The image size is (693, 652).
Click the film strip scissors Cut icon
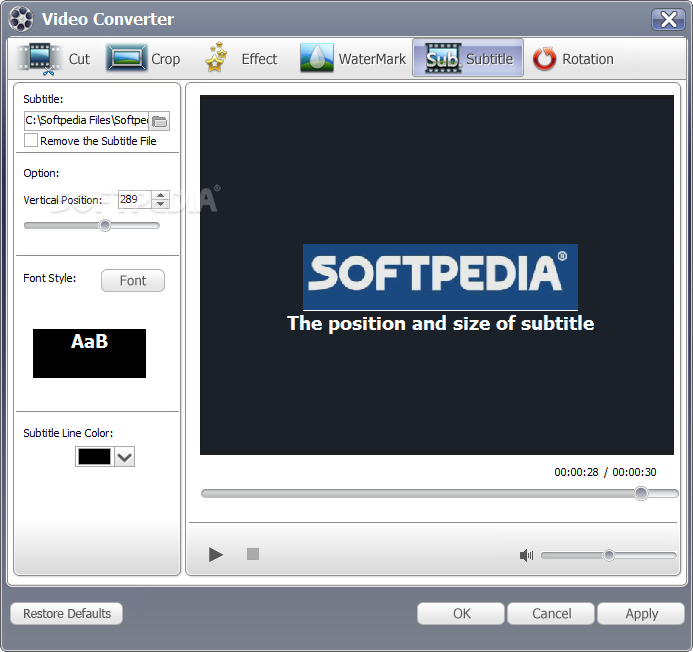coord(39,59)
